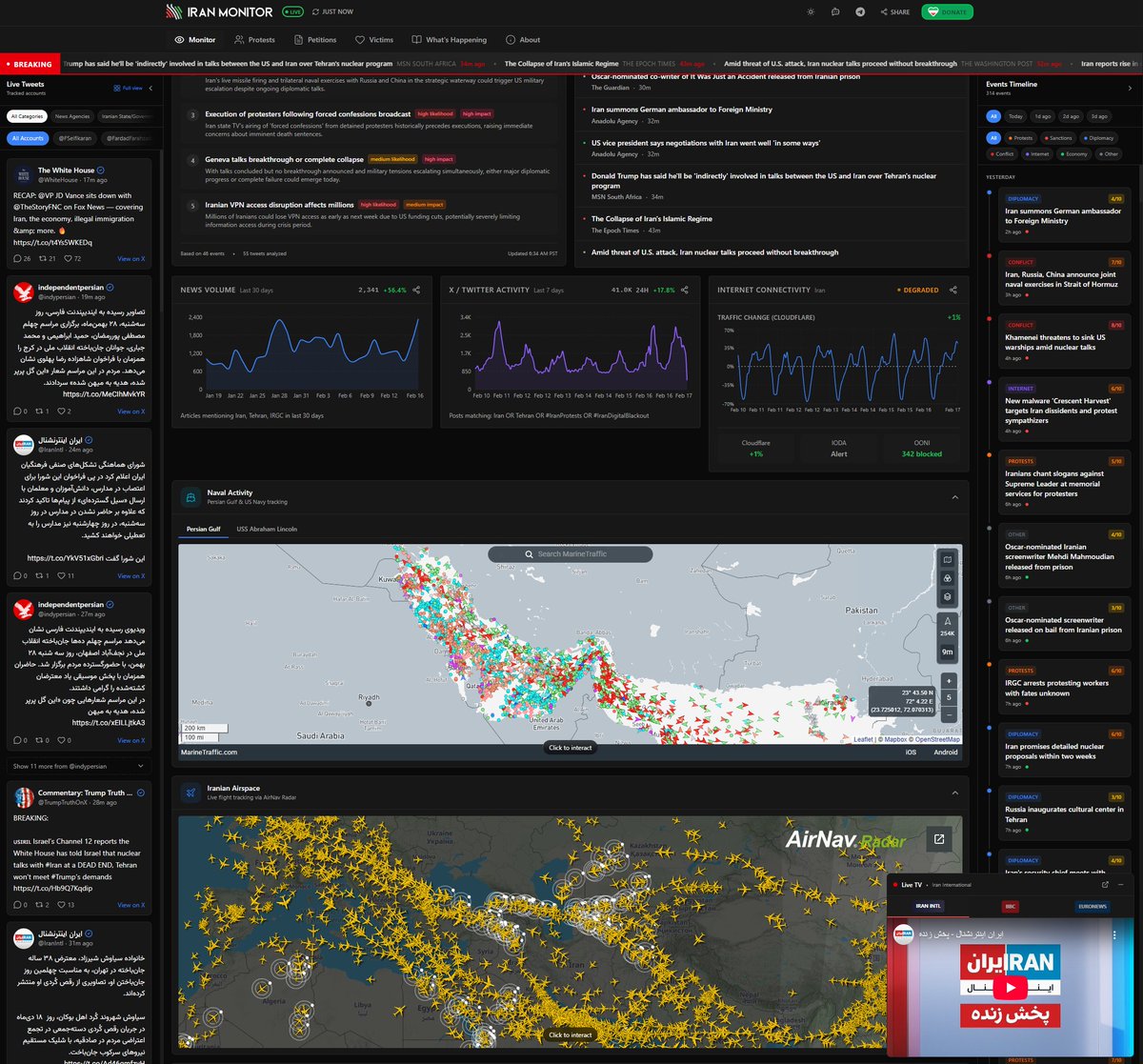The image size is (1143, 1064).
Task: Refresh feed via JUST NOW icon
Action: click(x=316, y=12)
